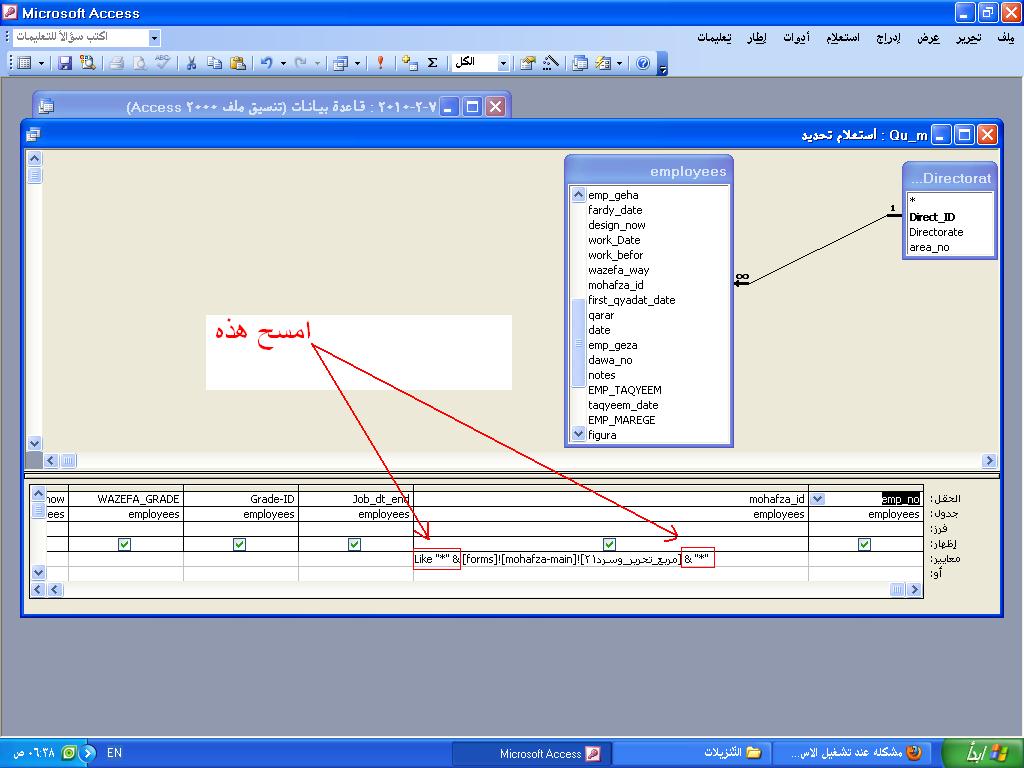
Task: Untick Show checkbox for WAZEFA_GRADE column
Action: (x=124, y=544)
